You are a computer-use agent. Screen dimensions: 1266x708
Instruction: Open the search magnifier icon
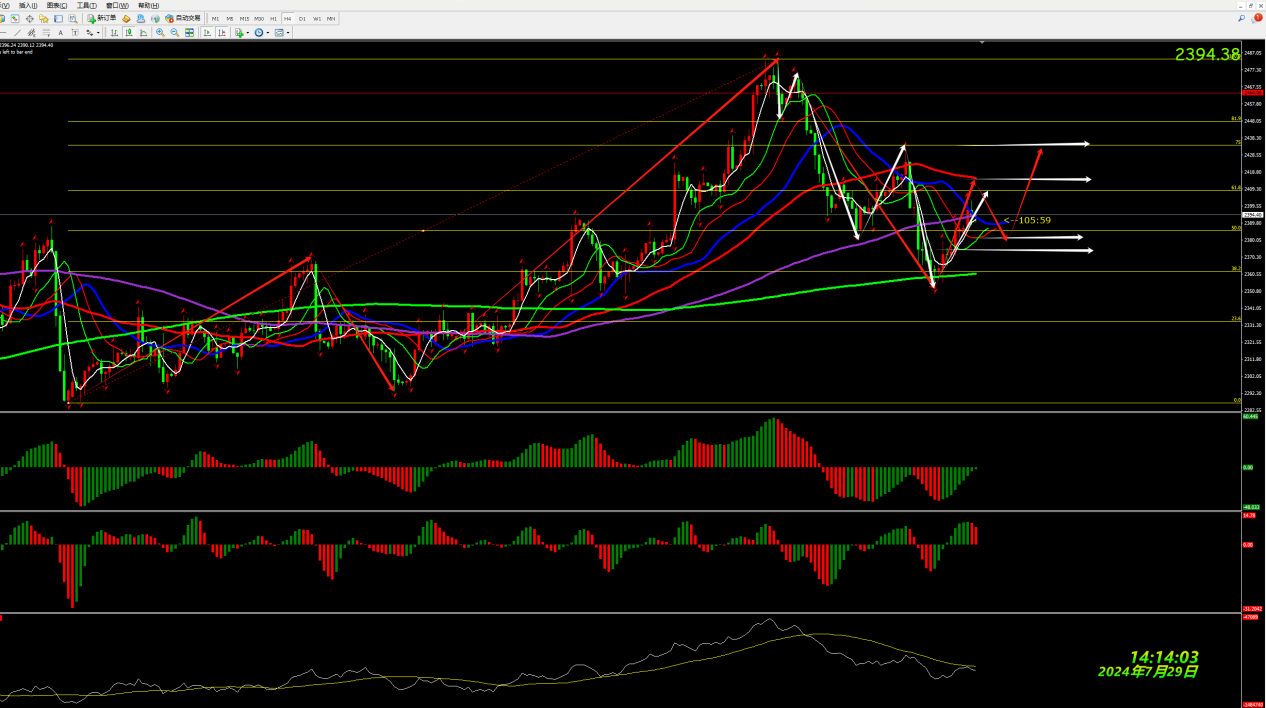(1242, 18)
